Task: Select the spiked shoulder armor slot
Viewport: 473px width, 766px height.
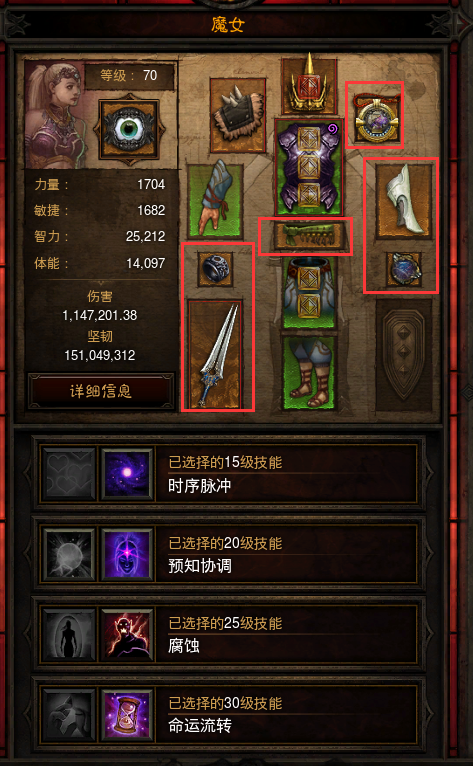Action: pyautogui.click(x=238, y=115)
